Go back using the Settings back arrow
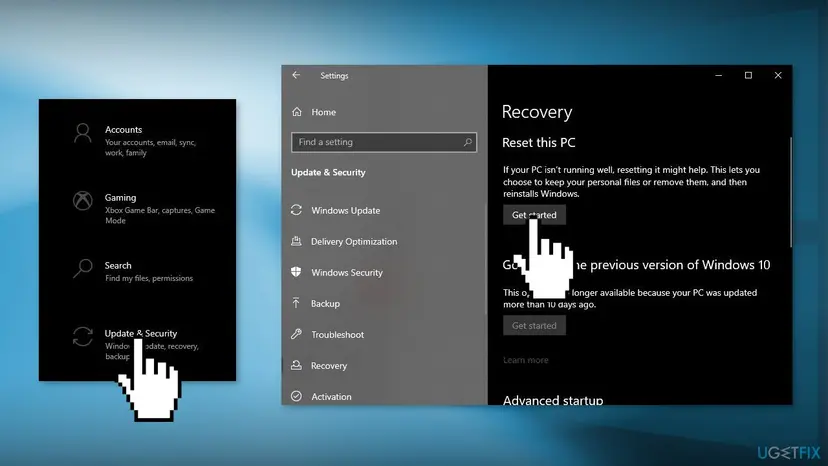 (x=296, y=76)
